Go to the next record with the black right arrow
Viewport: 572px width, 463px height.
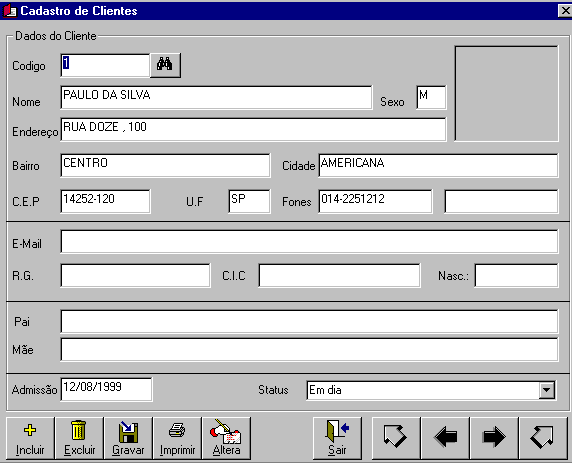tap(494, 438)
